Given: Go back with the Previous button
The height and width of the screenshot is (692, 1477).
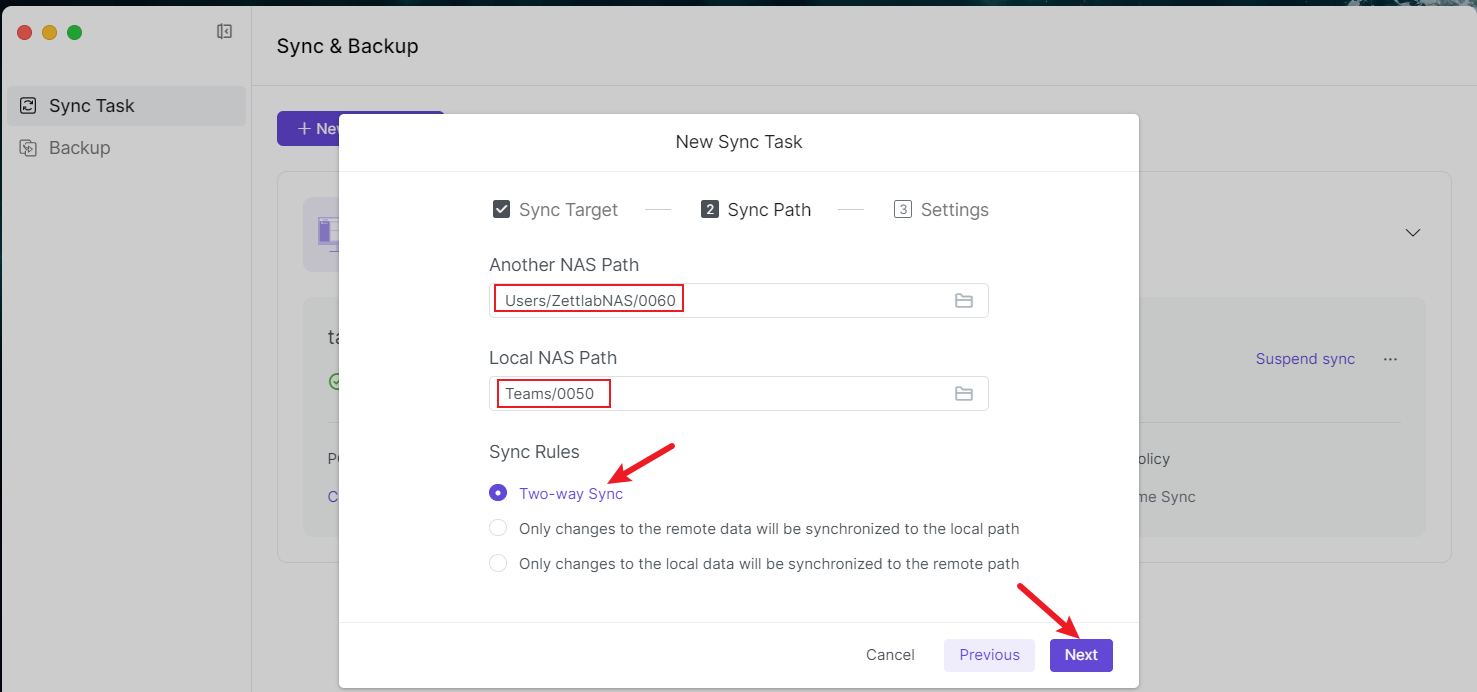Looking at the screenshot, I should (x=989, y=655).
